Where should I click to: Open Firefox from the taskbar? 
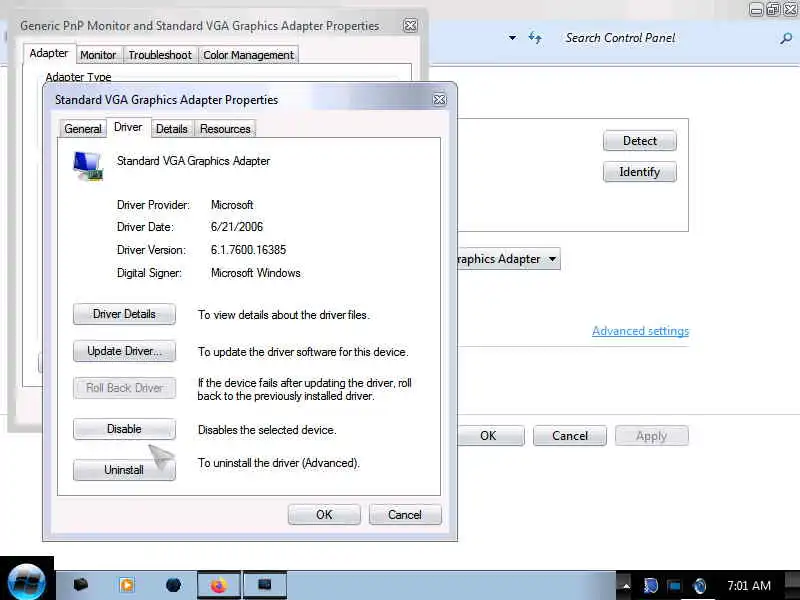coord(219,585)
